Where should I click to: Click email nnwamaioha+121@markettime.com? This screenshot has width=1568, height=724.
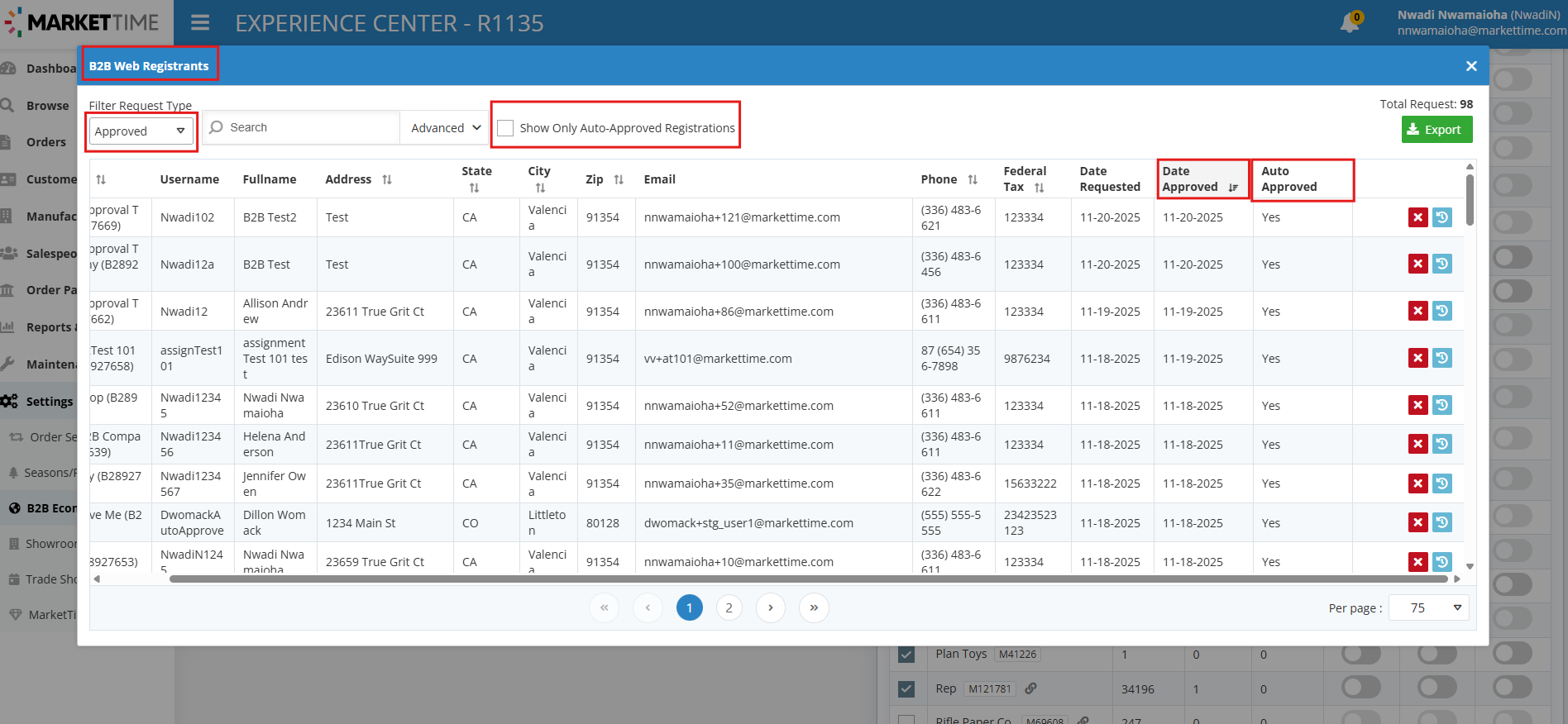[742, 217]
